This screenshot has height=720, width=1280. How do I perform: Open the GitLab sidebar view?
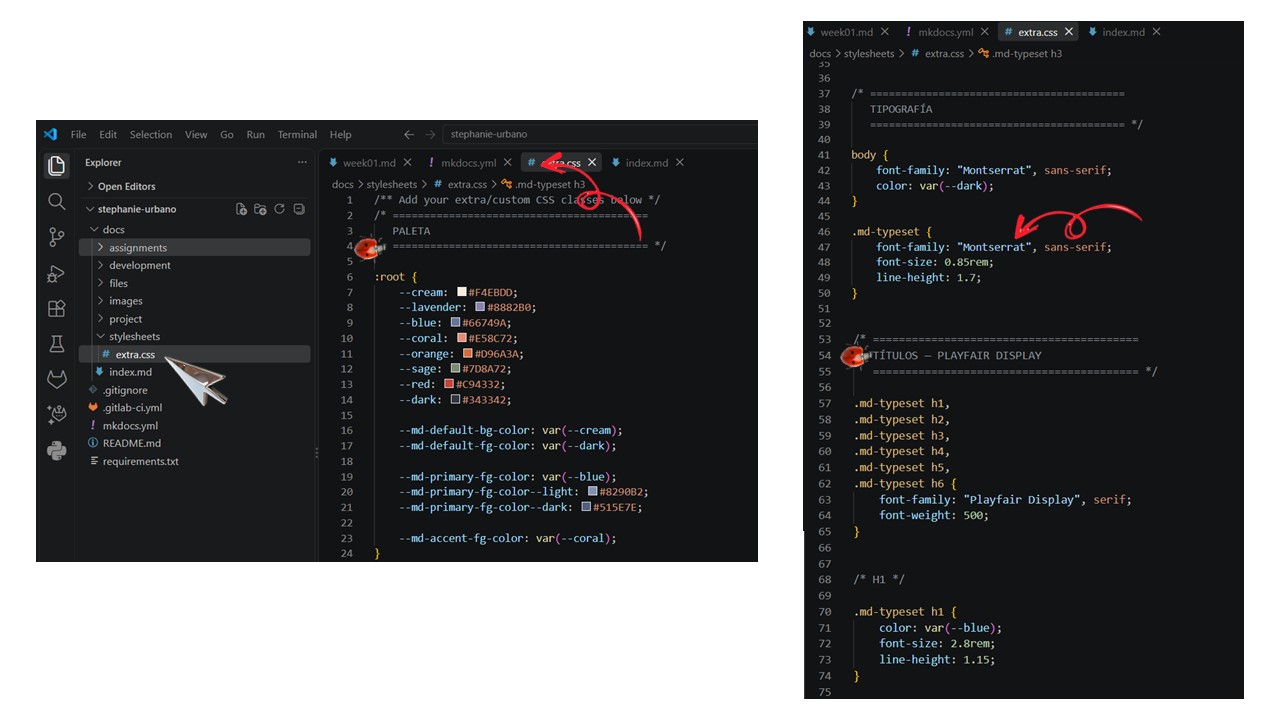tap(57, 380)
